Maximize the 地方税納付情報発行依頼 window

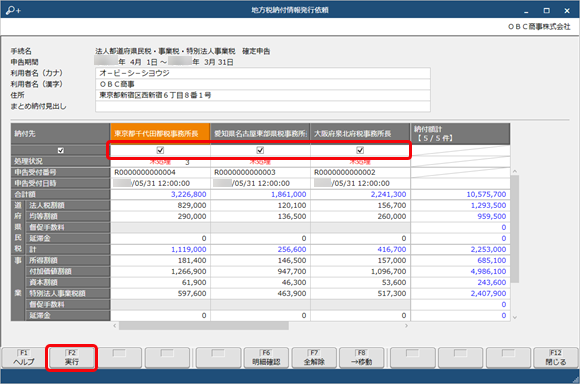tap(546, 11)
